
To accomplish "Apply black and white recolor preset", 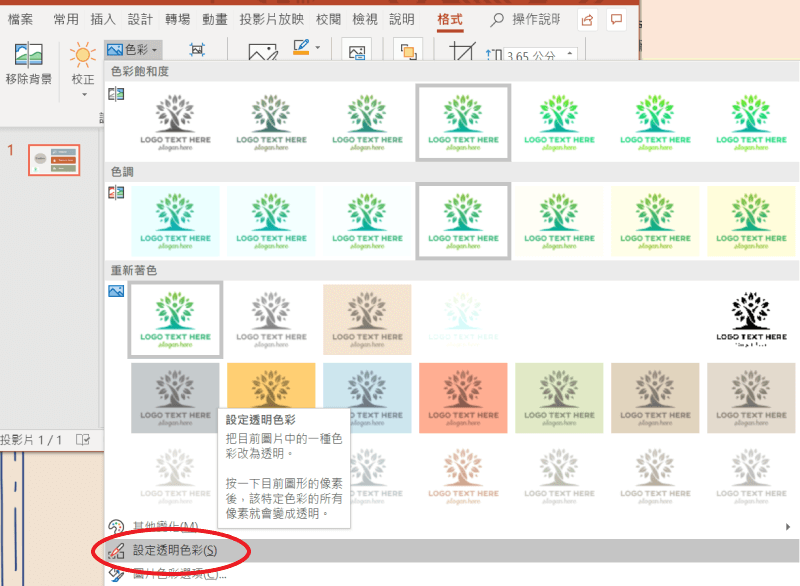I will pyautogui.click(x=751, y=319).
